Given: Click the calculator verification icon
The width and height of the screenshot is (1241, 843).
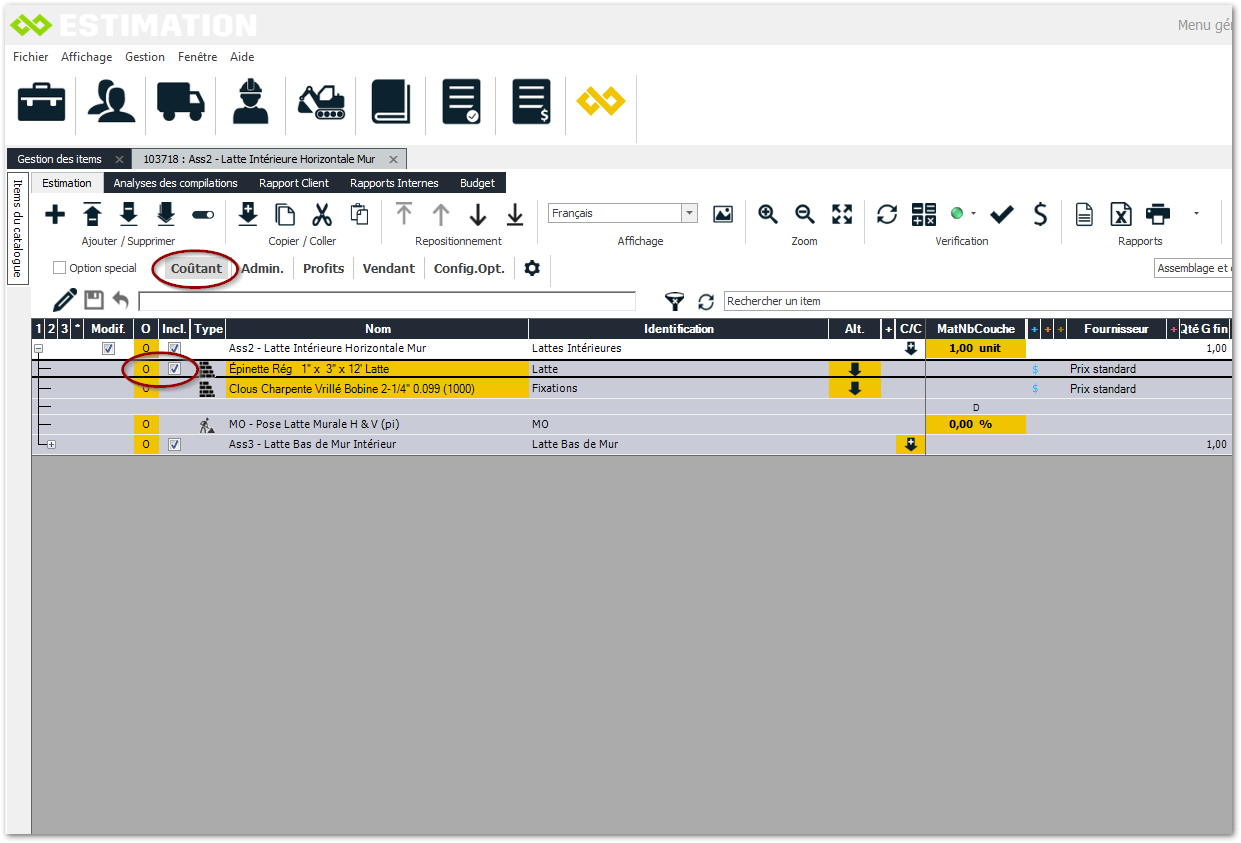Looking at the screenshot, I should coord(923,214).
